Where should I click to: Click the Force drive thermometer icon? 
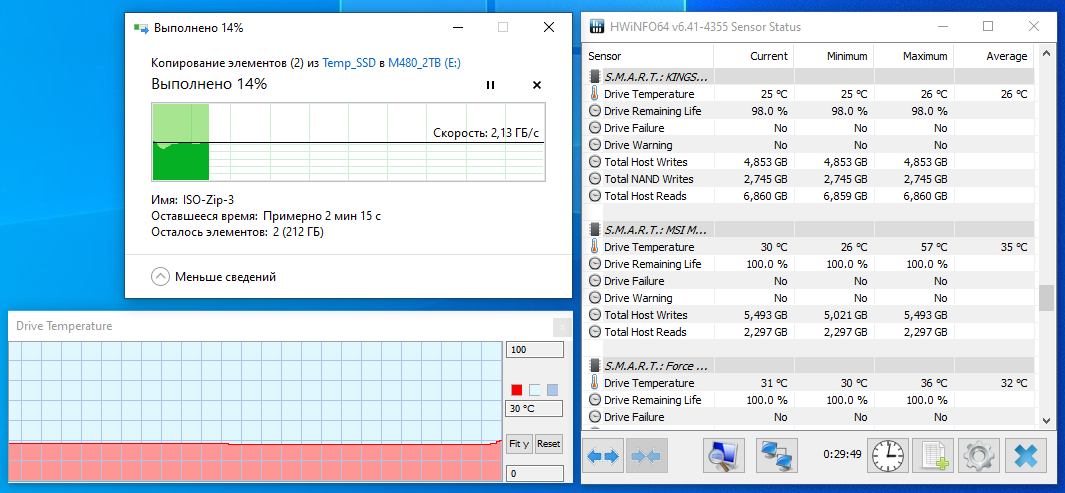click(x=594, y=383)
